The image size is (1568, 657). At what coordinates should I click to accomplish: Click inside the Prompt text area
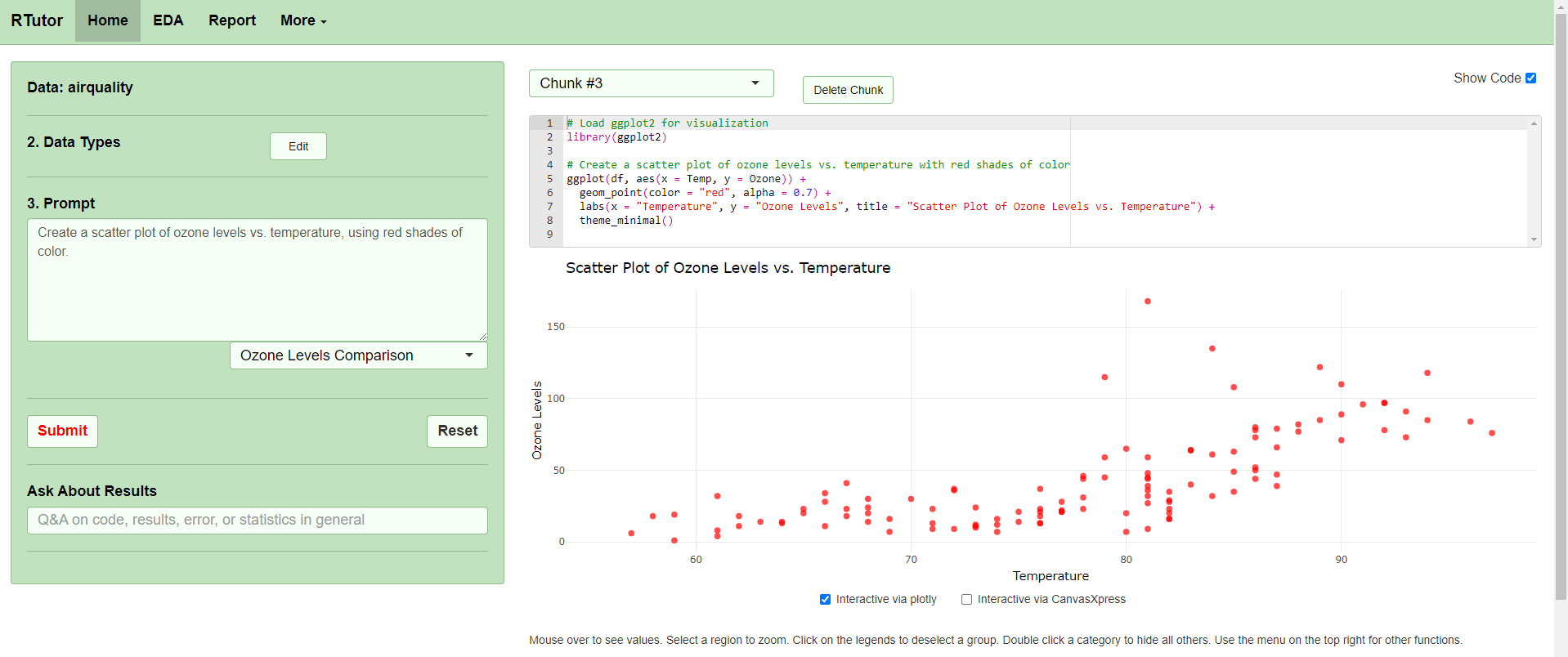pyautogui.click(x=257, y=279)
